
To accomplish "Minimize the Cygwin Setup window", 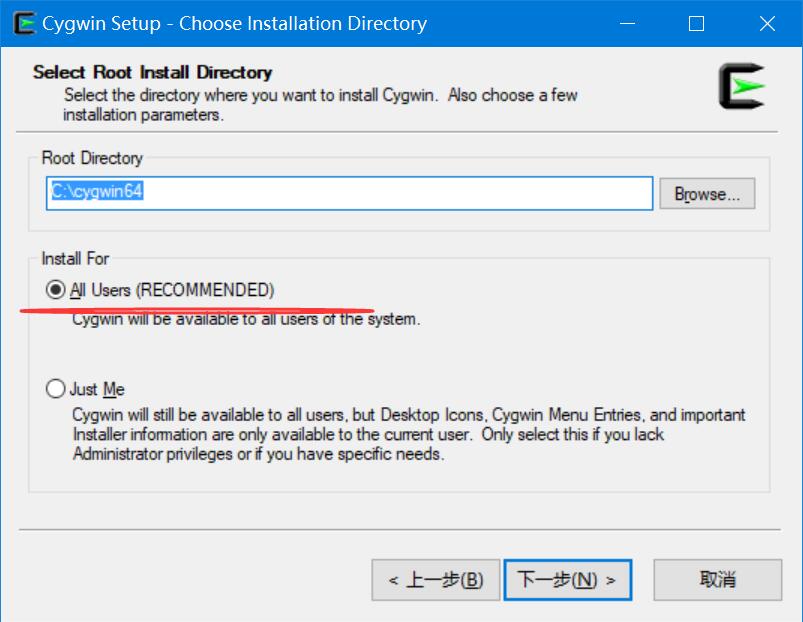I will (x=627, y=24).
